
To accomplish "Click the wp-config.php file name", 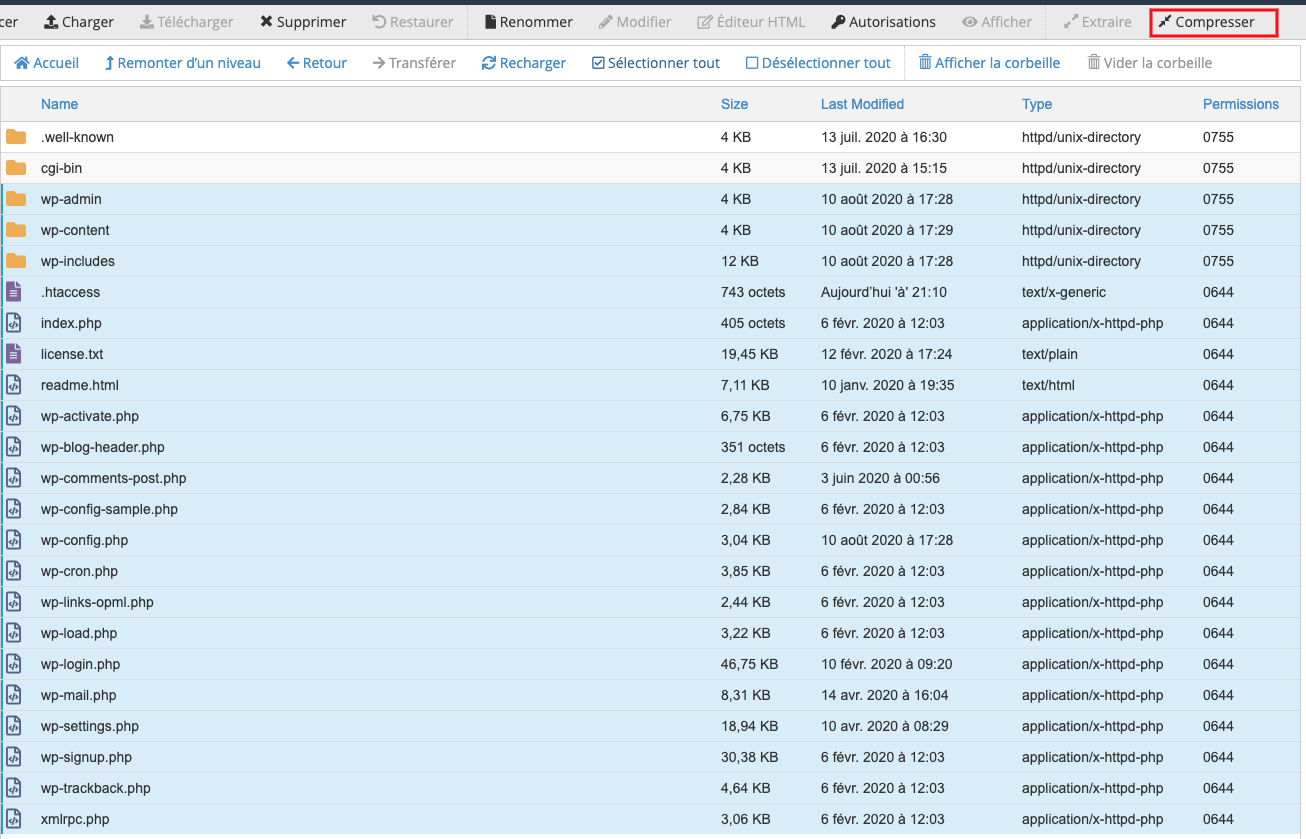I will click(84, 540).
